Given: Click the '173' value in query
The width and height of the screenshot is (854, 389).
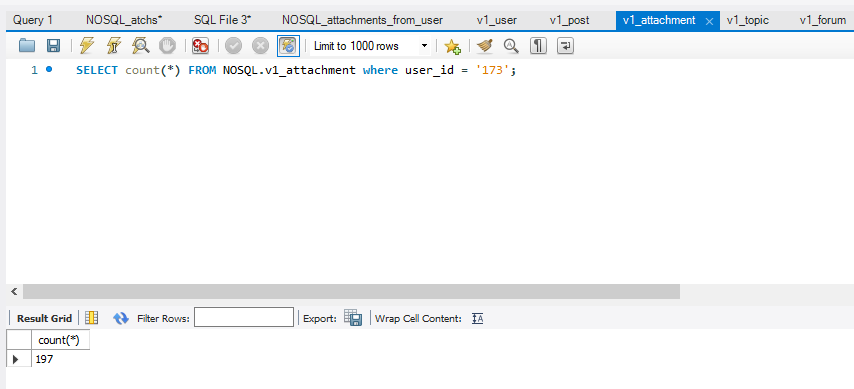Looking at the screenshot, I should (492, 70).
